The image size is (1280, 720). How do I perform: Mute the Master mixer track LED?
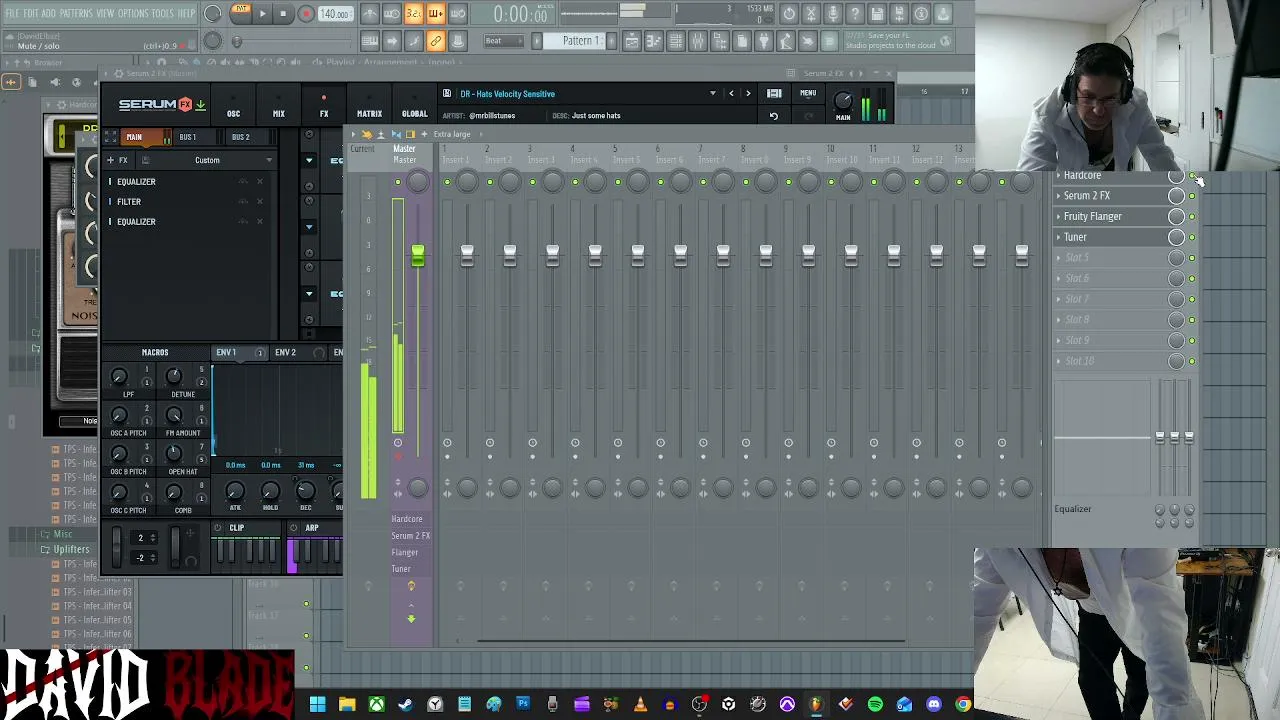pos(398,182)
